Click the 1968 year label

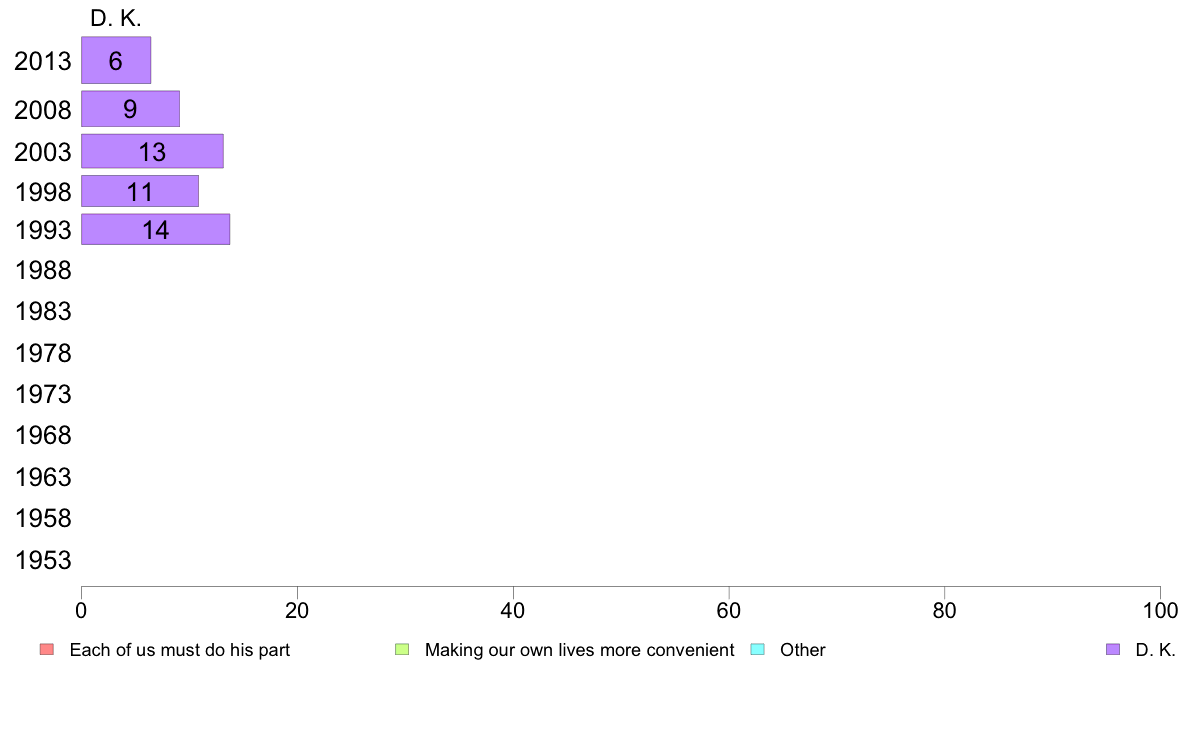pyautogui.click(x=43, y=436)
